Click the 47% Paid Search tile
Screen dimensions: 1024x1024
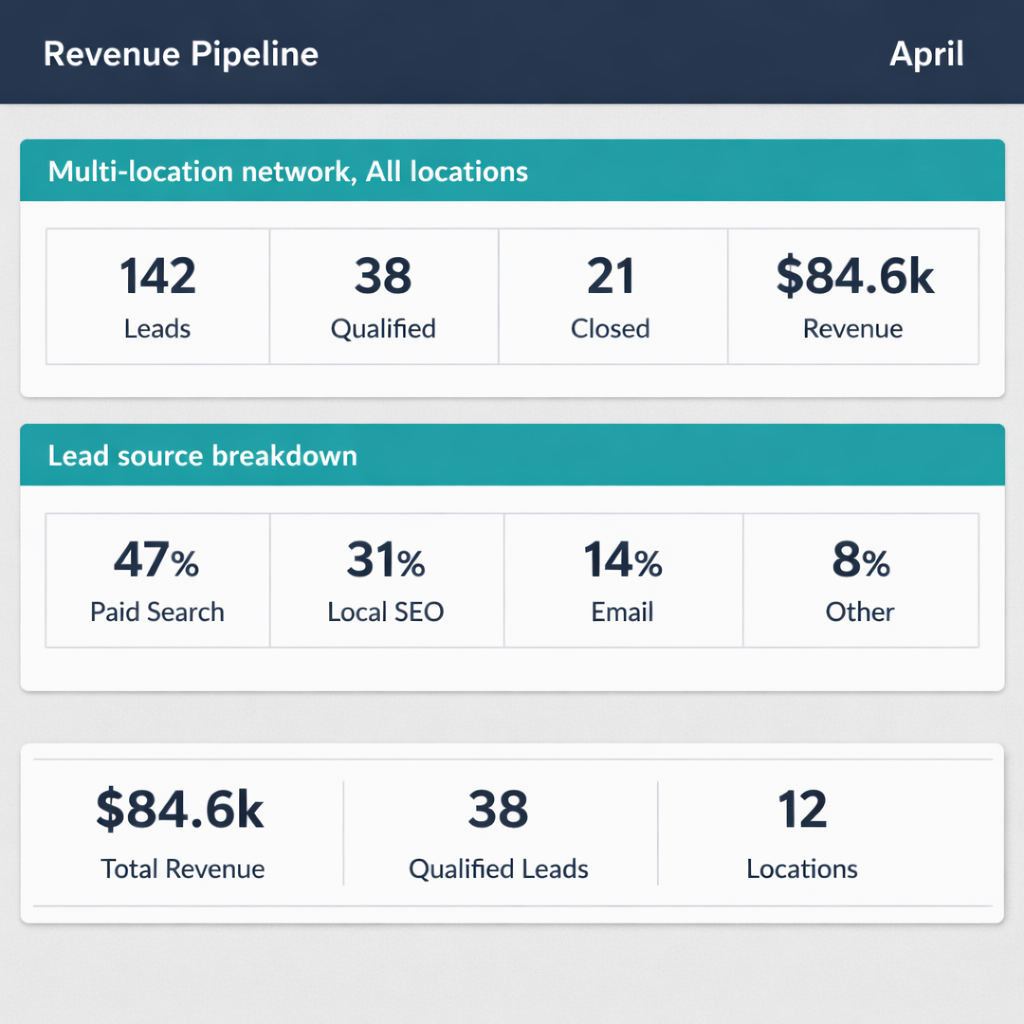coord(156,580)
